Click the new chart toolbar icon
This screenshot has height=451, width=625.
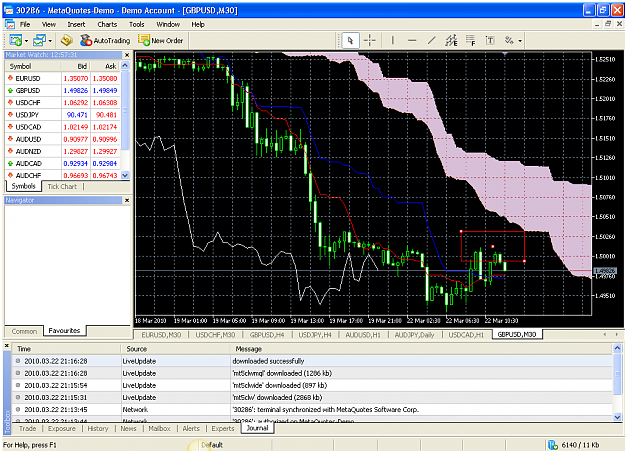16,40
